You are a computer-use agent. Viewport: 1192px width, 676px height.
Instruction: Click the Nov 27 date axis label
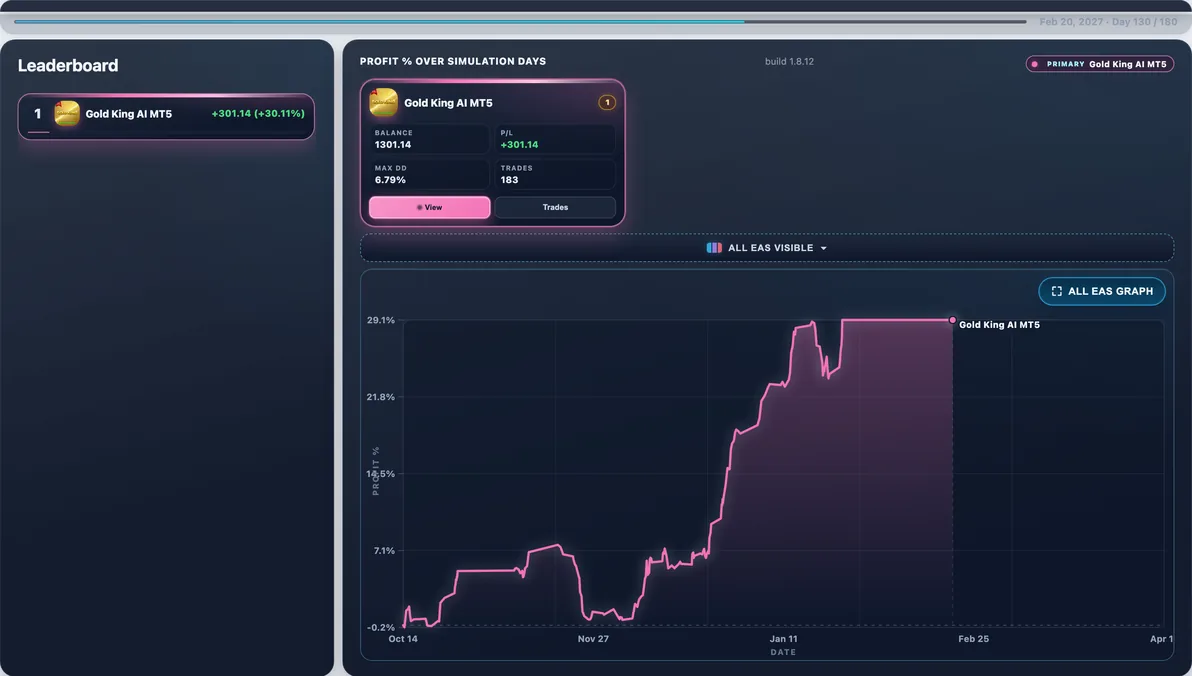[593, 639]
